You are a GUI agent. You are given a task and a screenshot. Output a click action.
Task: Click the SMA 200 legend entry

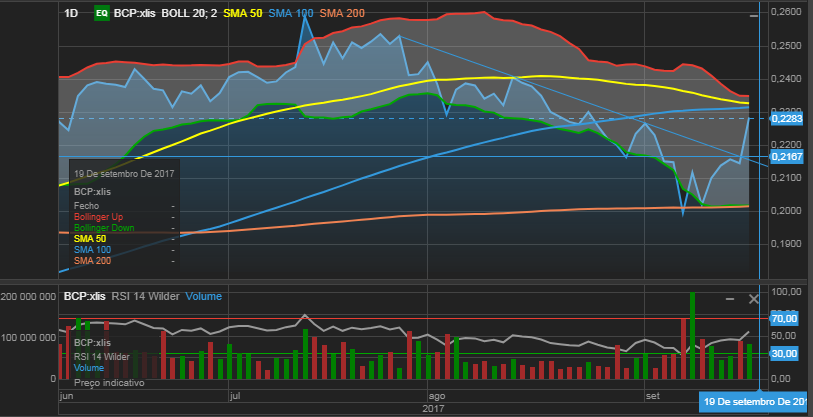pyautogui.click(x=92, y=260)
